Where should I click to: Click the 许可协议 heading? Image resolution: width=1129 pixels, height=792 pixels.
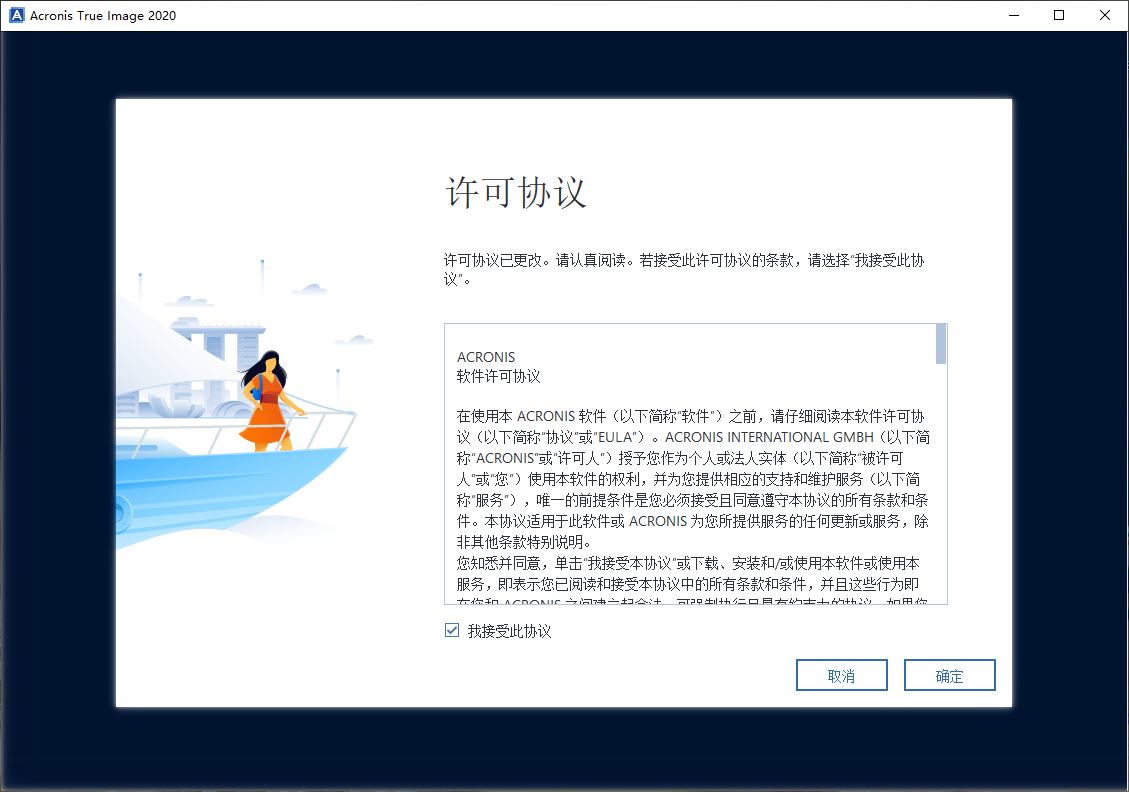(516, 192)
